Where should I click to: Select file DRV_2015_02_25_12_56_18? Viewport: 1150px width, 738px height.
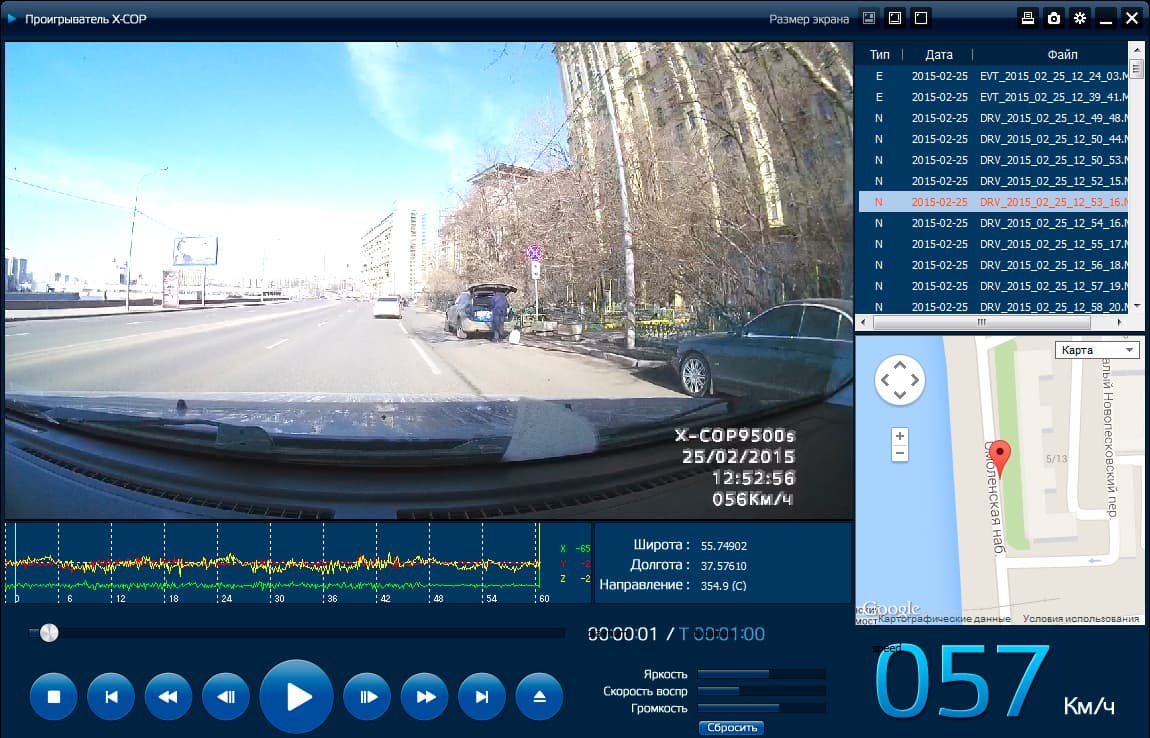[993, 265]
